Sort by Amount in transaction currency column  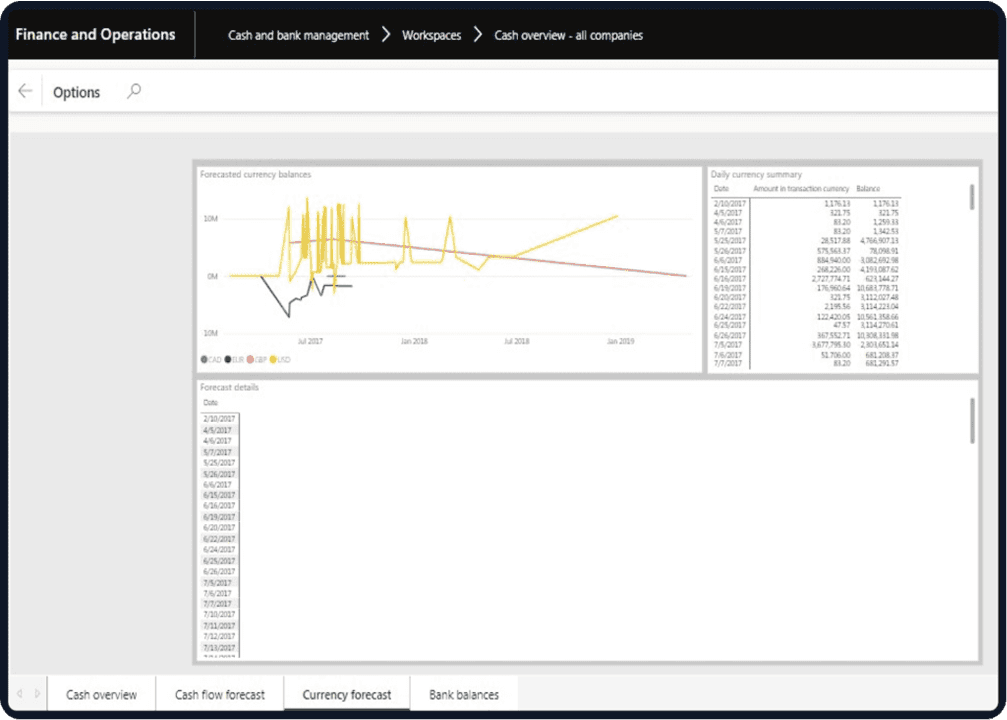point(801,189)
